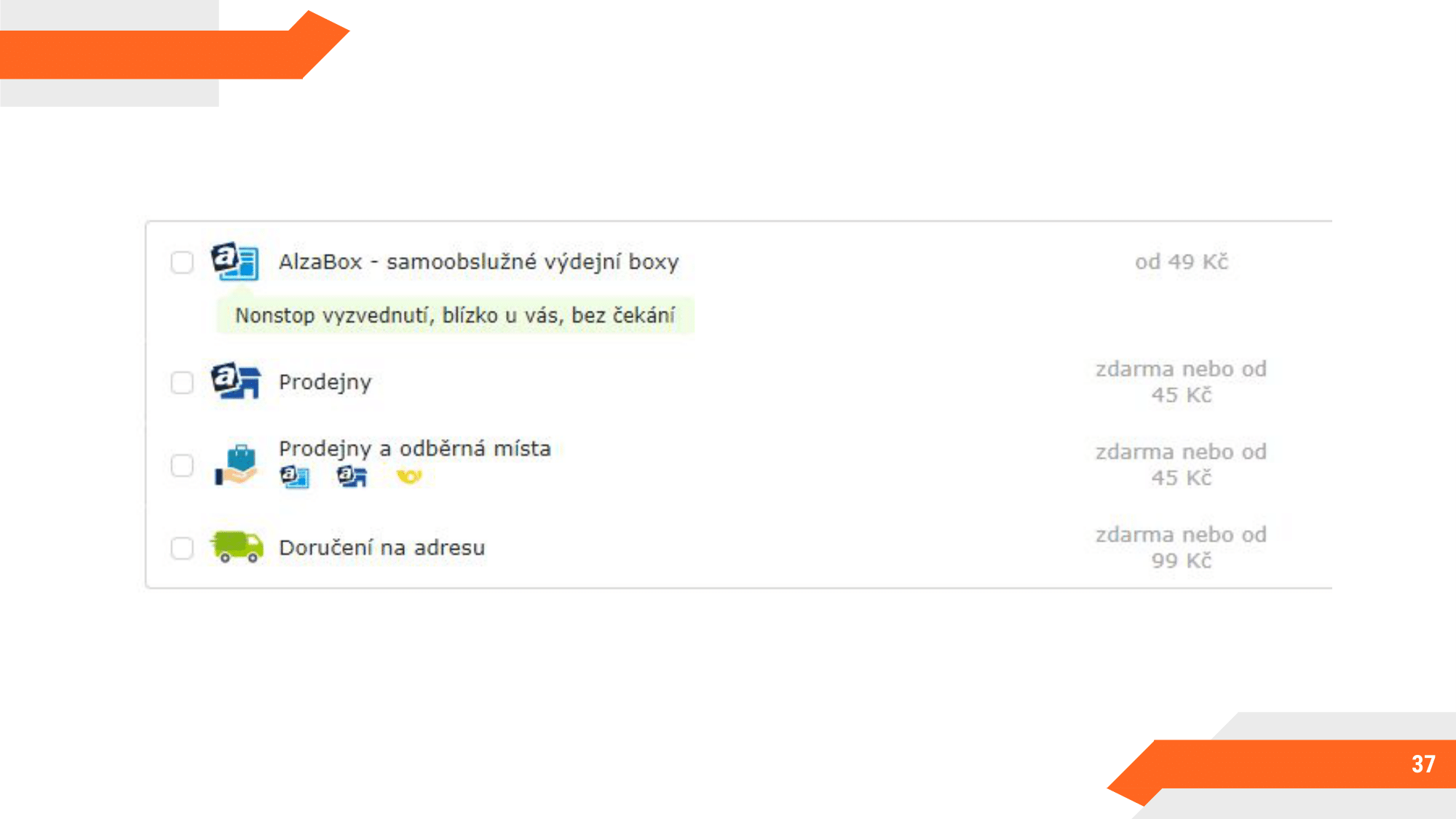The image size is (1456, 819).
Task: Click the zdarma nebo od 99 Kč price
Action: [x=1181, y=547]
